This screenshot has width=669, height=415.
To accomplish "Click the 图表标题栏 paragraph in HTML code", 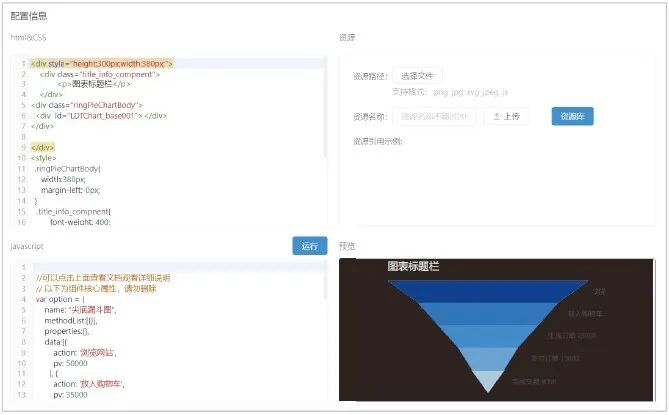I will coord(94,84).
